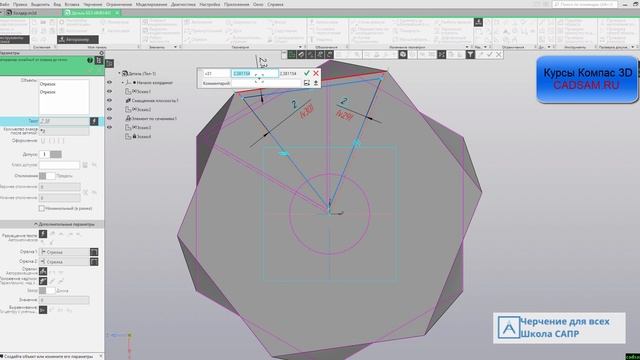
Task: Open help icon in green parameters header
Action: (89, 60)
